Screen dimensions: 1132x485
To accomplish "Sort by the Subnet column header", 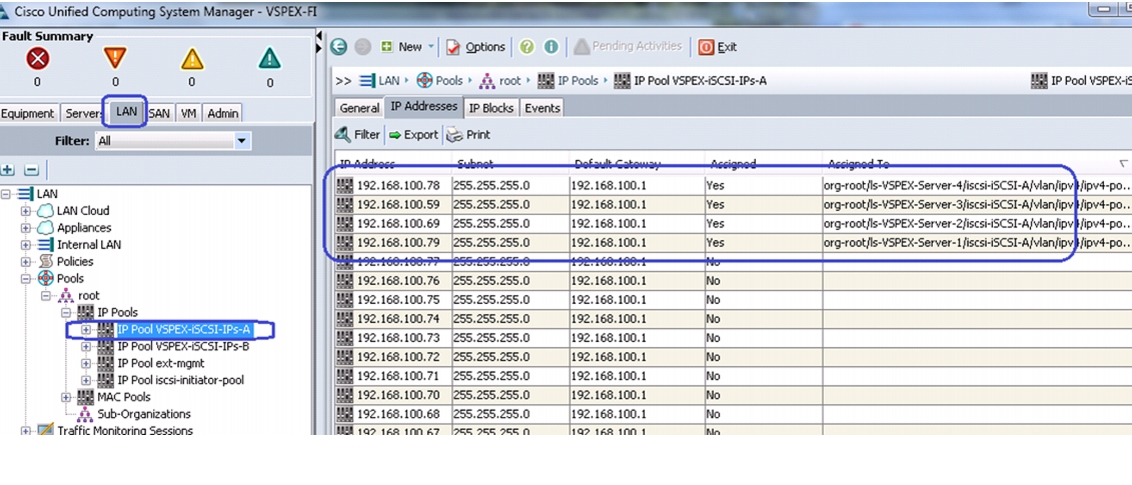I will 510,164.
